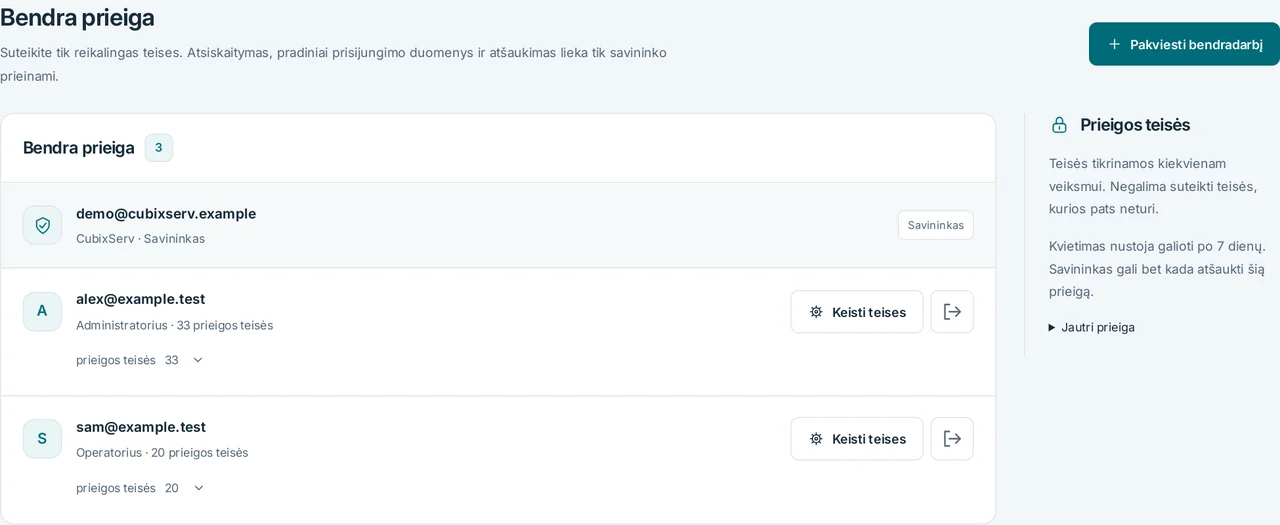Remove sam@example.test using the exit icon

click(x=952, y=439)
